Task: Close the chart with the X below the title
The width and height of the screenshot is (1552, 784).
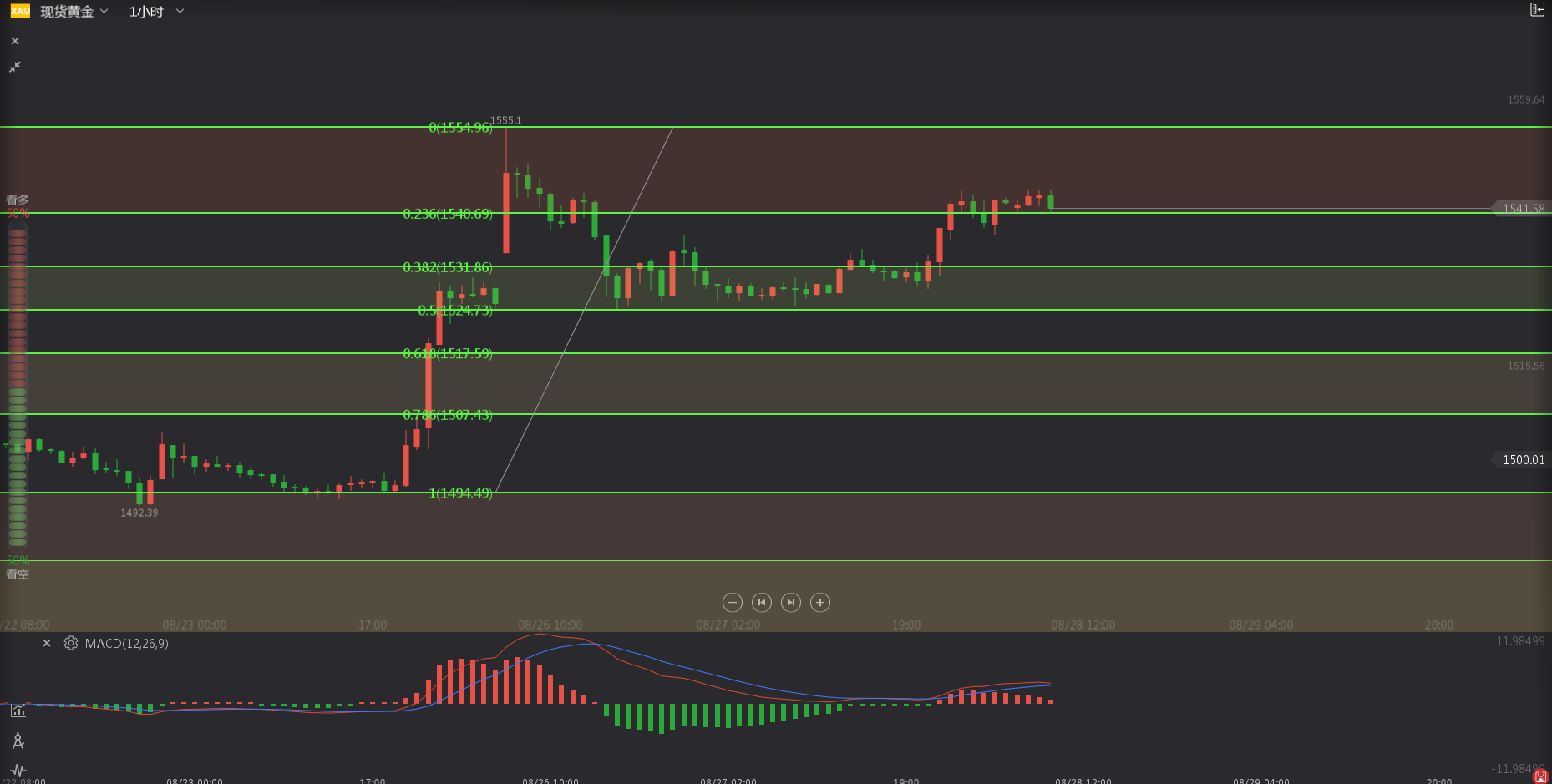Action: coord(15,41)
